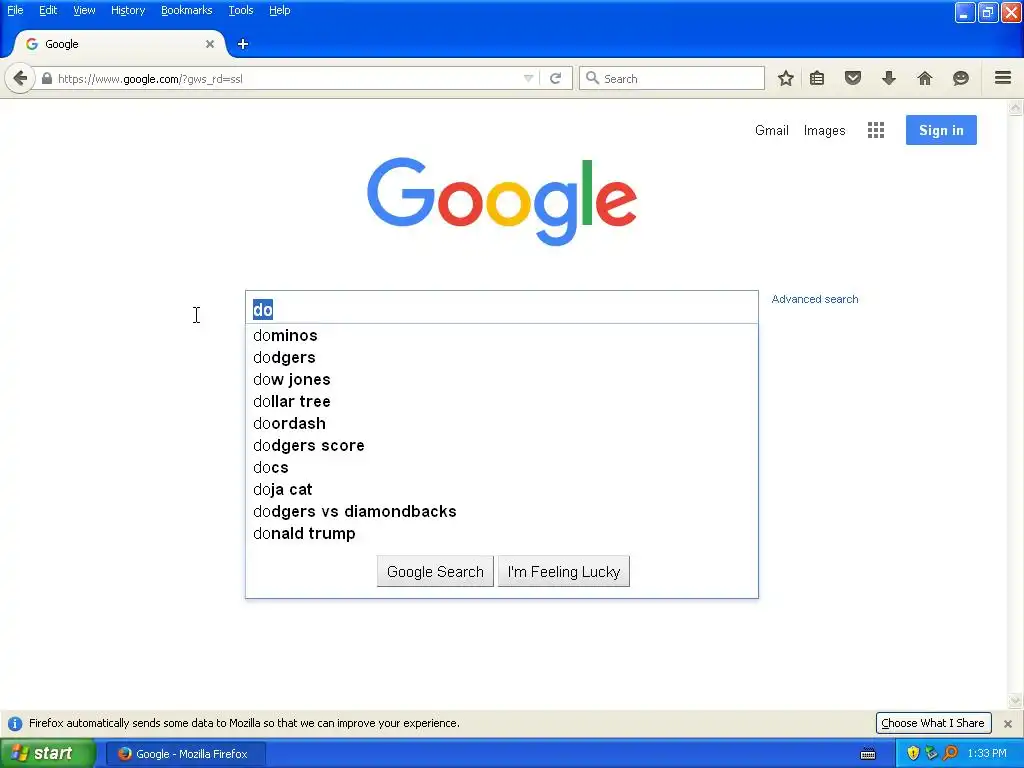Viewport: 1024px width, 768px height.
Task: Click the I'm Feeling Lucky button
Action: [564, 571]
